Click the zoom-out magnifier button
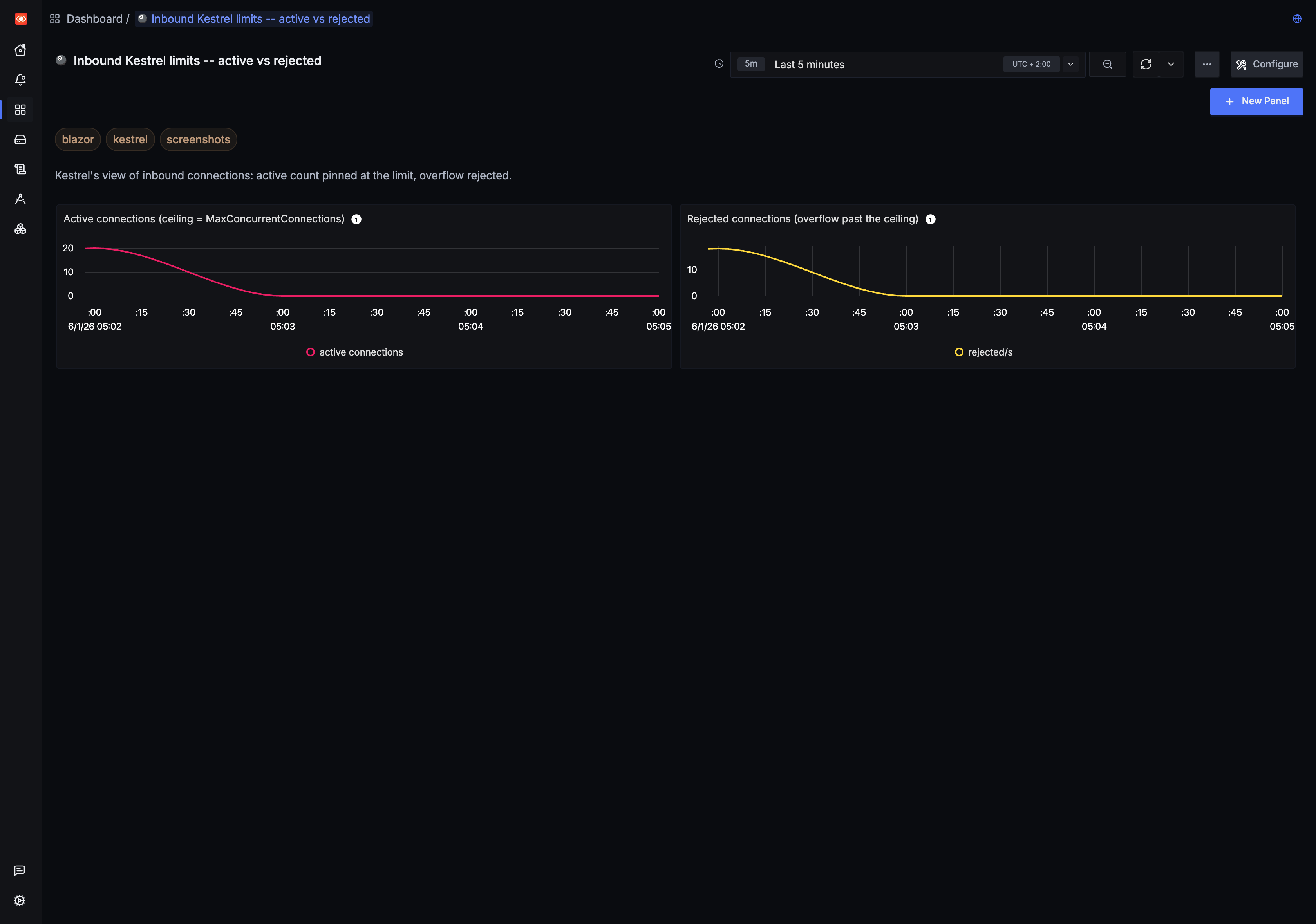Screen dimensions: 1316x924 pos(1107,64)
